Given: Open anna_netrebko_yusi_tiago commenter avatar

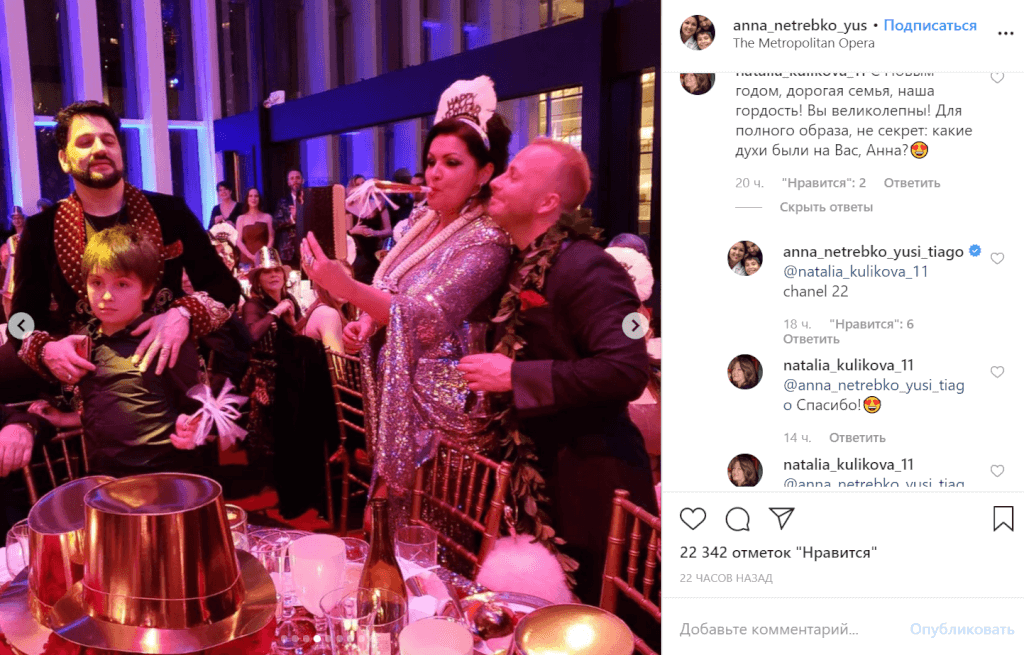Looking at the screenshot, I should tap(744, 258).
